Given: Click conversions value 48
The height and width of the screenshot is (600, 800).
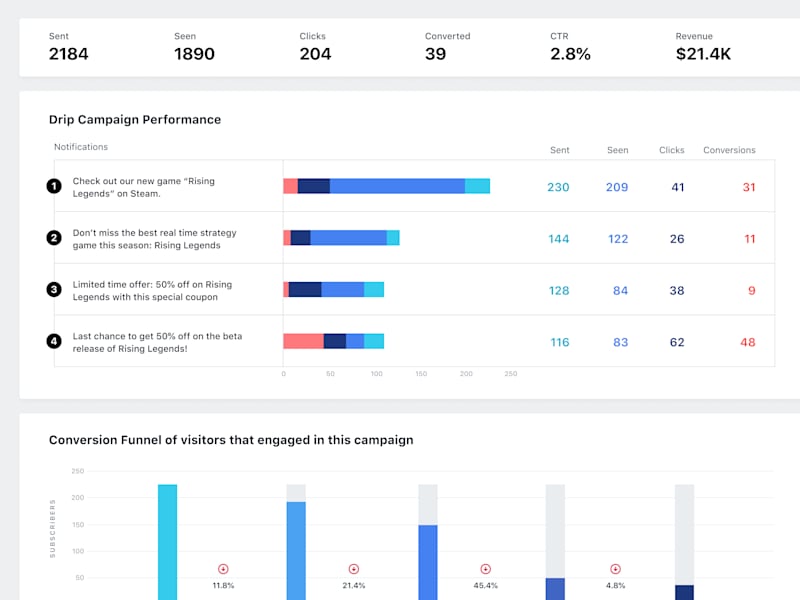Looking at the screenshot, I should (748, 342).
